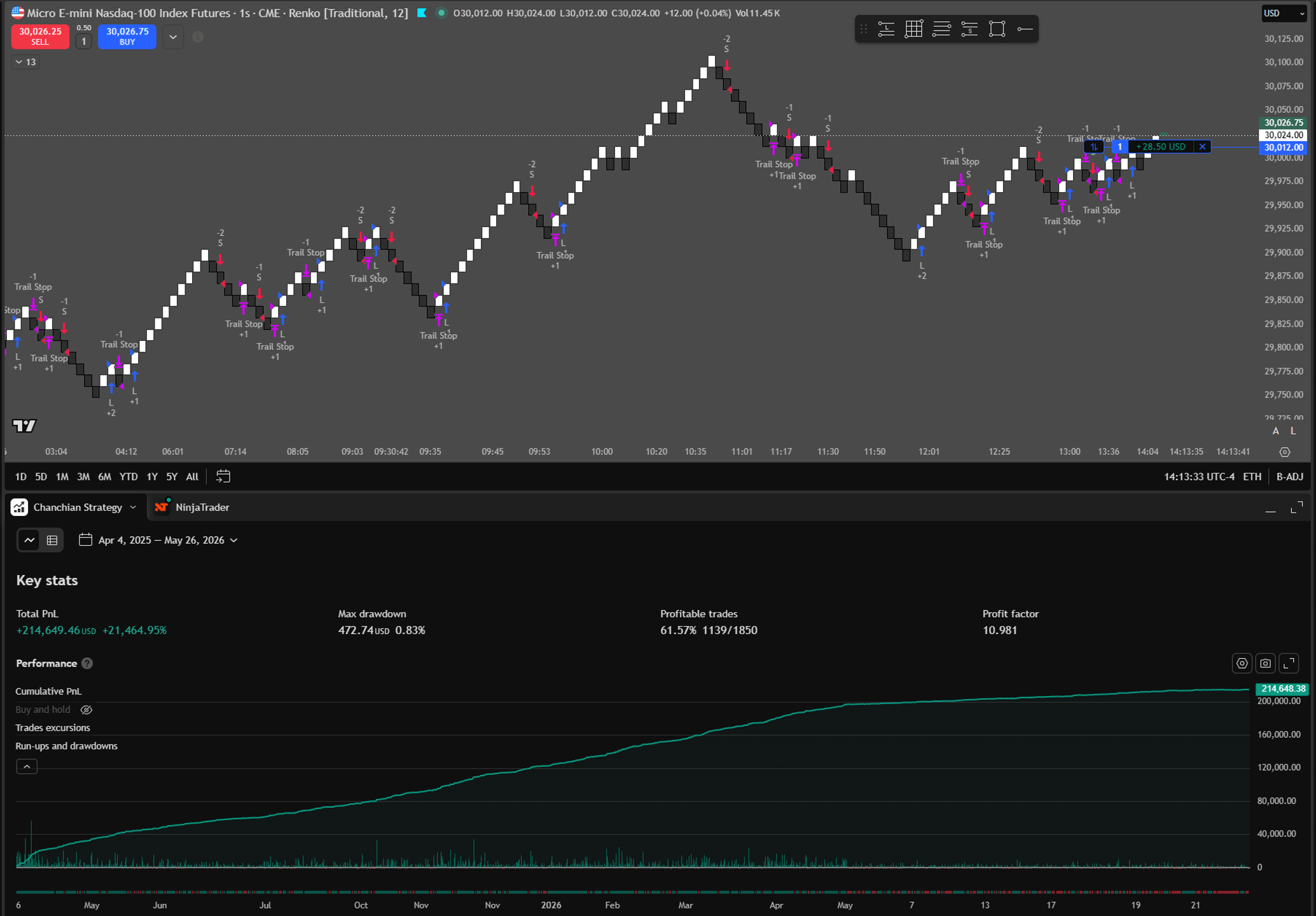Click the order info circle icon
Image resolution: width=1316 pixels, height=916 pixels.
pos(198,37)
